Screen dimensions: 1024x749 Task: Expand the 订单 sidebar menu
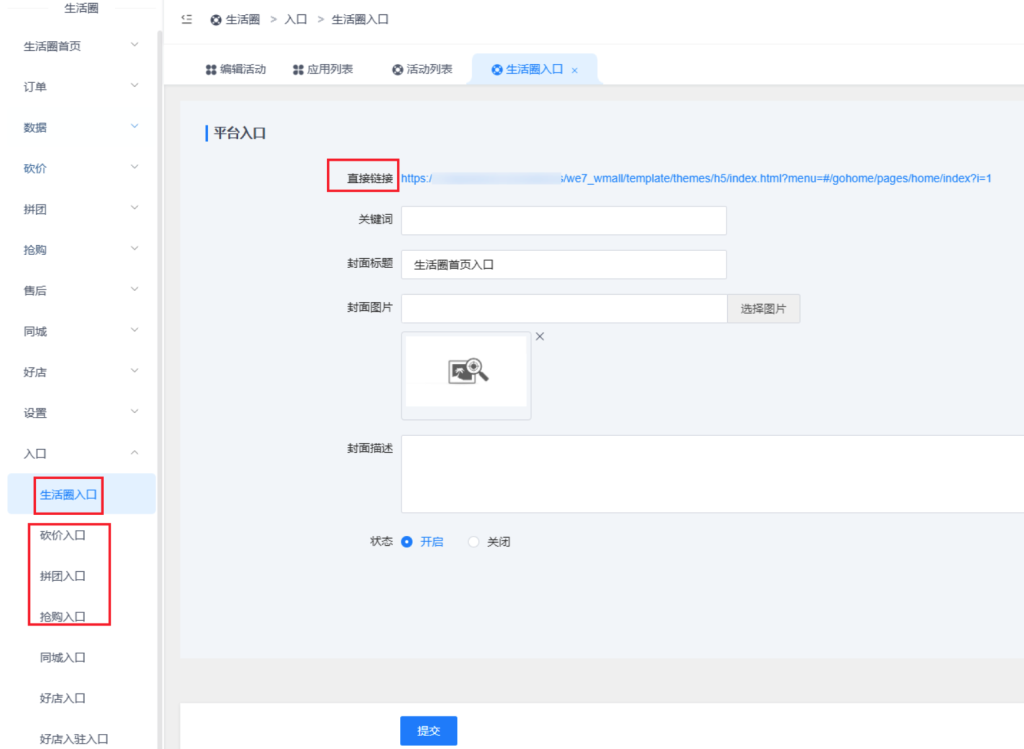[x=135, y=86]
